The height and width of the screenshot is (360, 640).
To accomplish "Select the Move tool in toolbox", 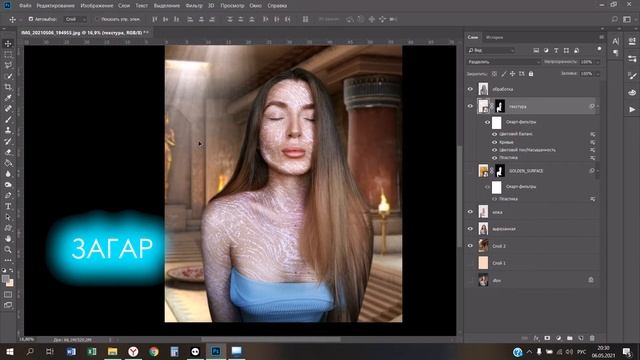I will pos(8,44).
